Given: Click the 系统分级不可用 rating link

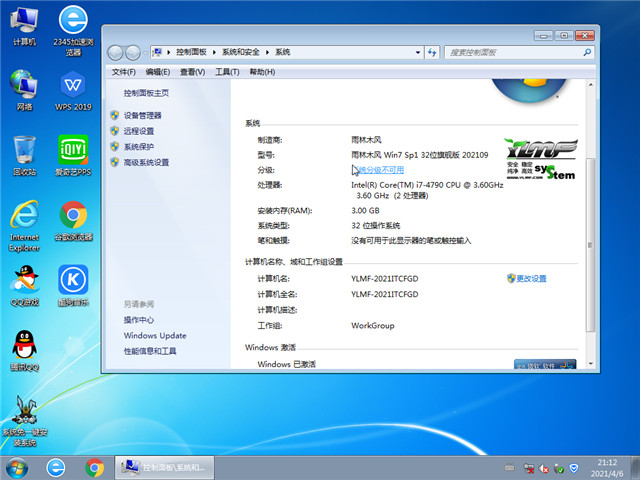Looking at the screenshot, I should (x=378, y=170).
